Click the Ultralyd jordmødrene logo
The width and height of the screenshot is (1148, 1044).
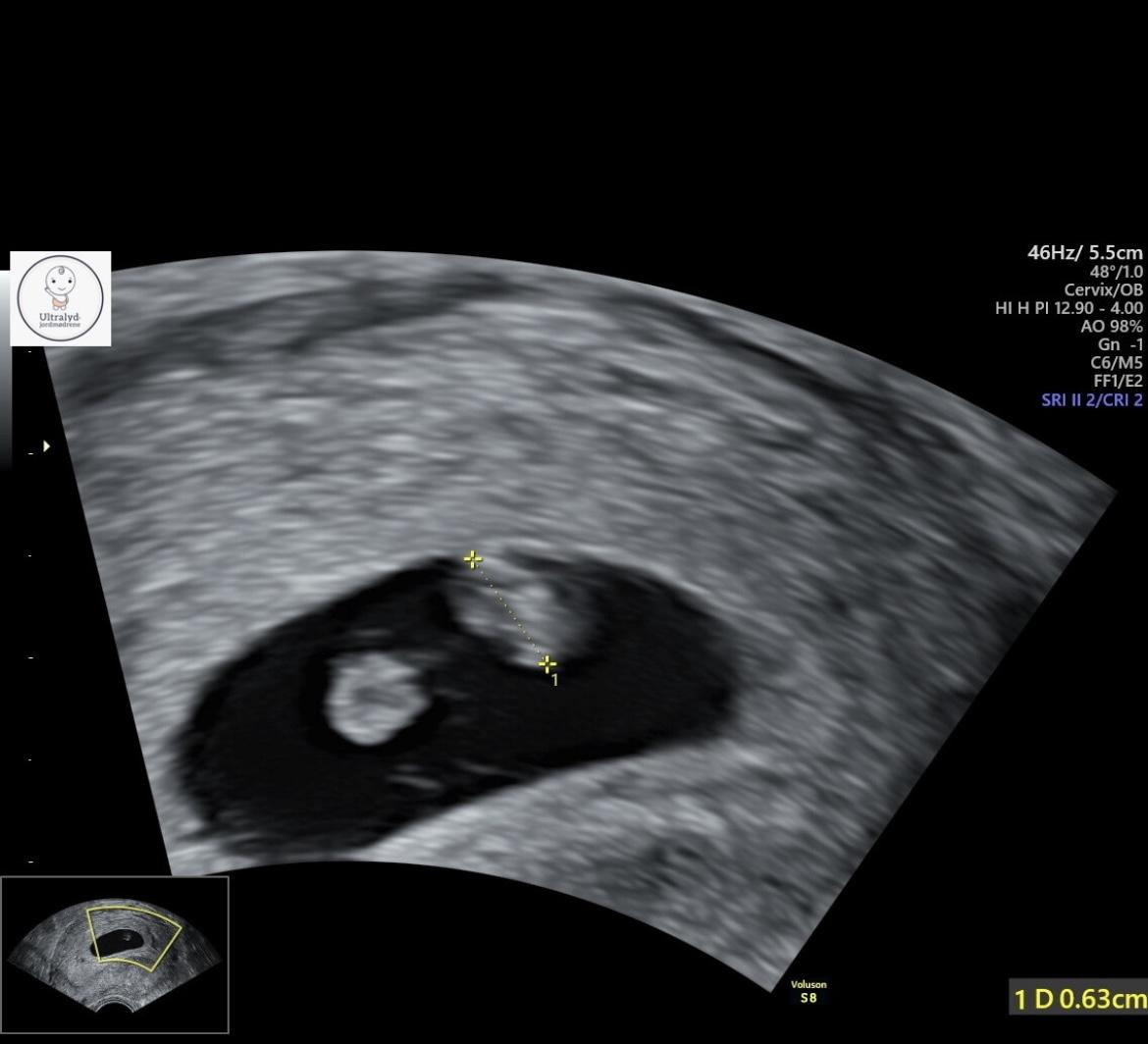[61, 298]
